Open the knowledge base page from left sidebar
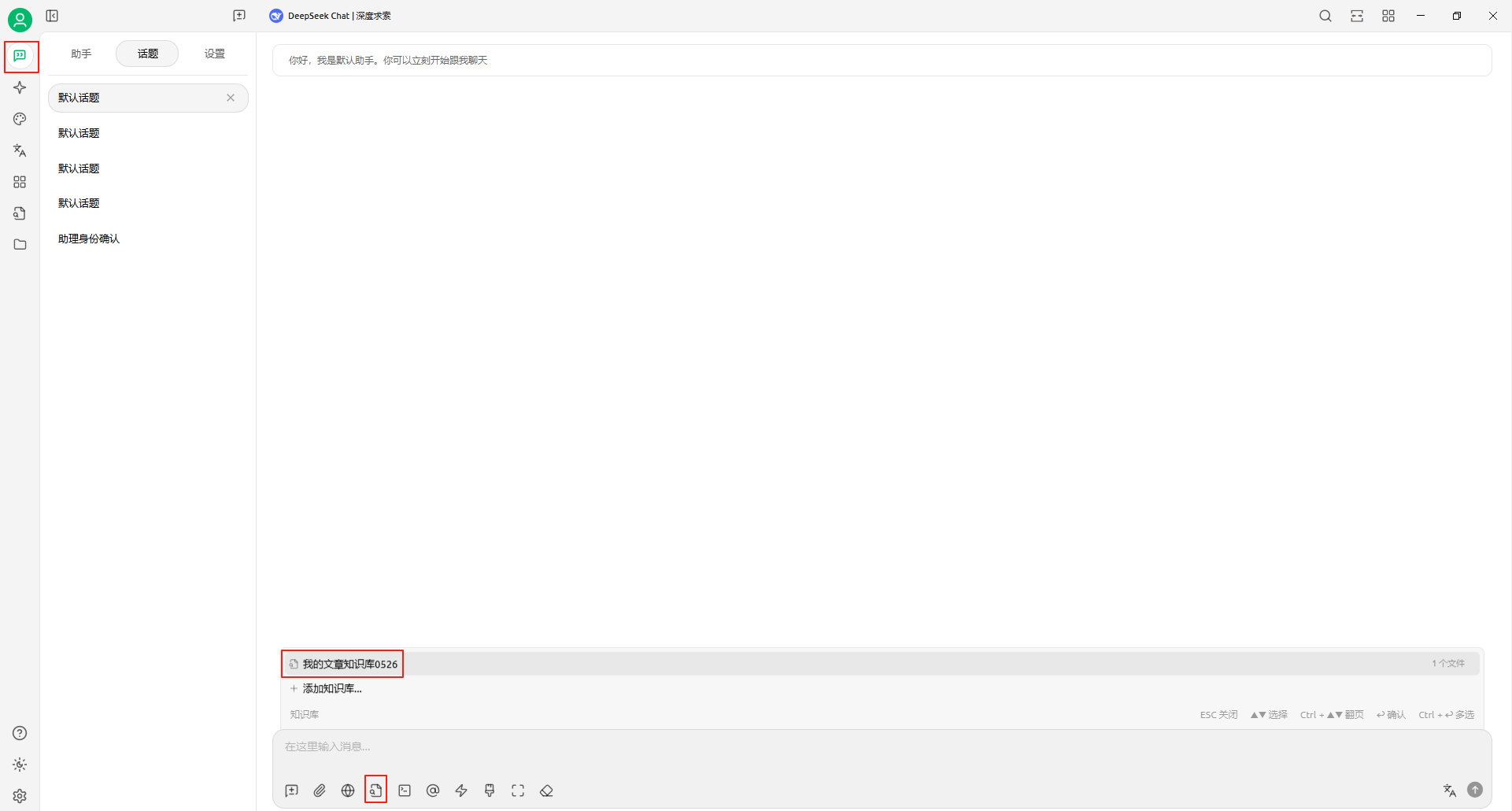This screenshot has height=811, width=1512. pyautogui.click(x=20, y=213)
